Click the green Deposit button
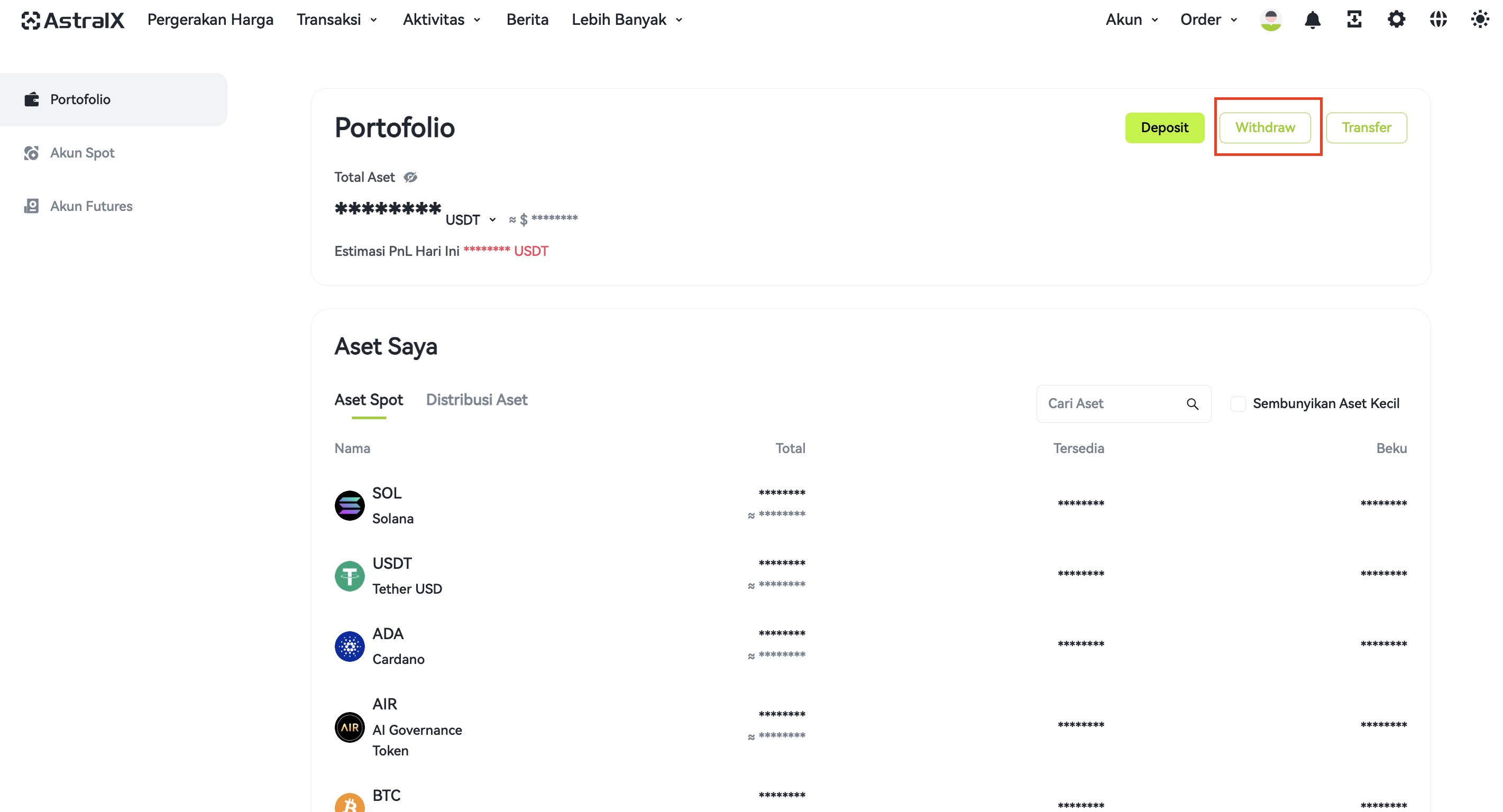 point(1165,128)
